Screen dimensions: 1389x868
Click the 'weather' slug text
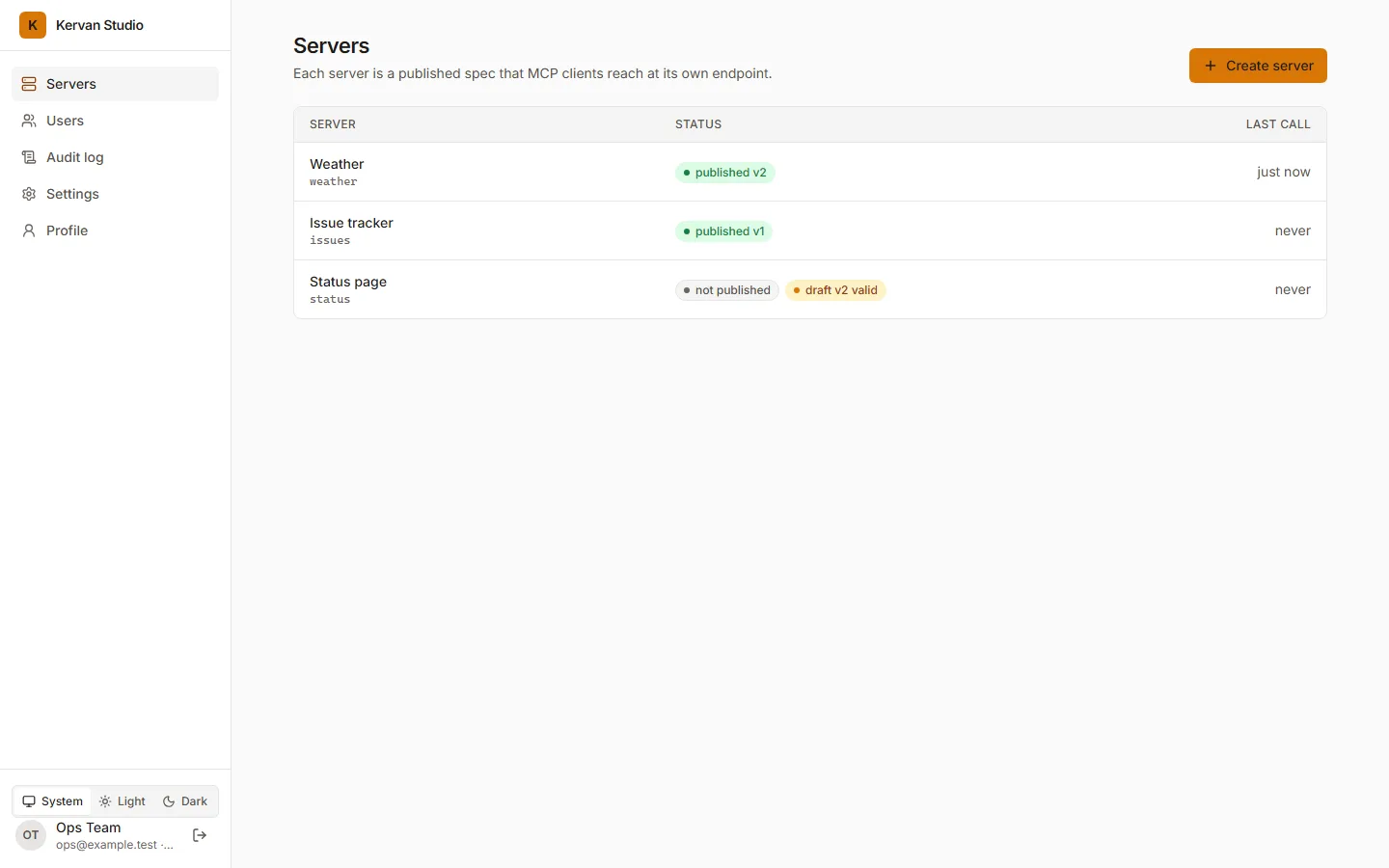(334, 182)
